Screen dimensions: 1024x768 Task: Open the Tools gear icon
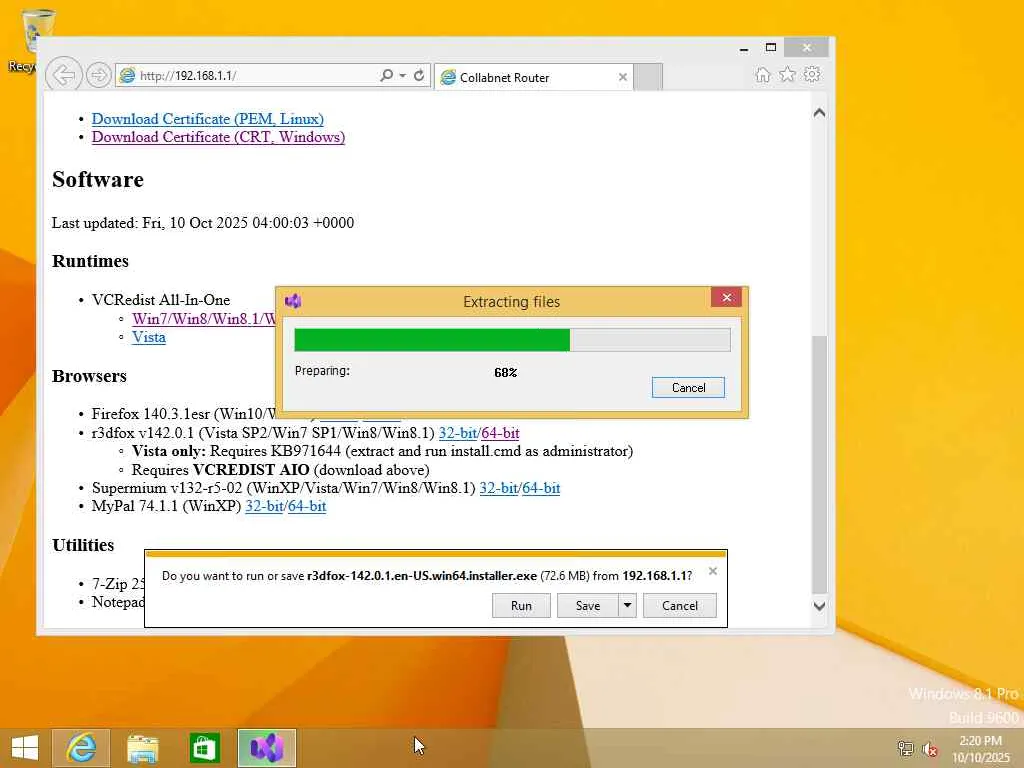(812, 74)
